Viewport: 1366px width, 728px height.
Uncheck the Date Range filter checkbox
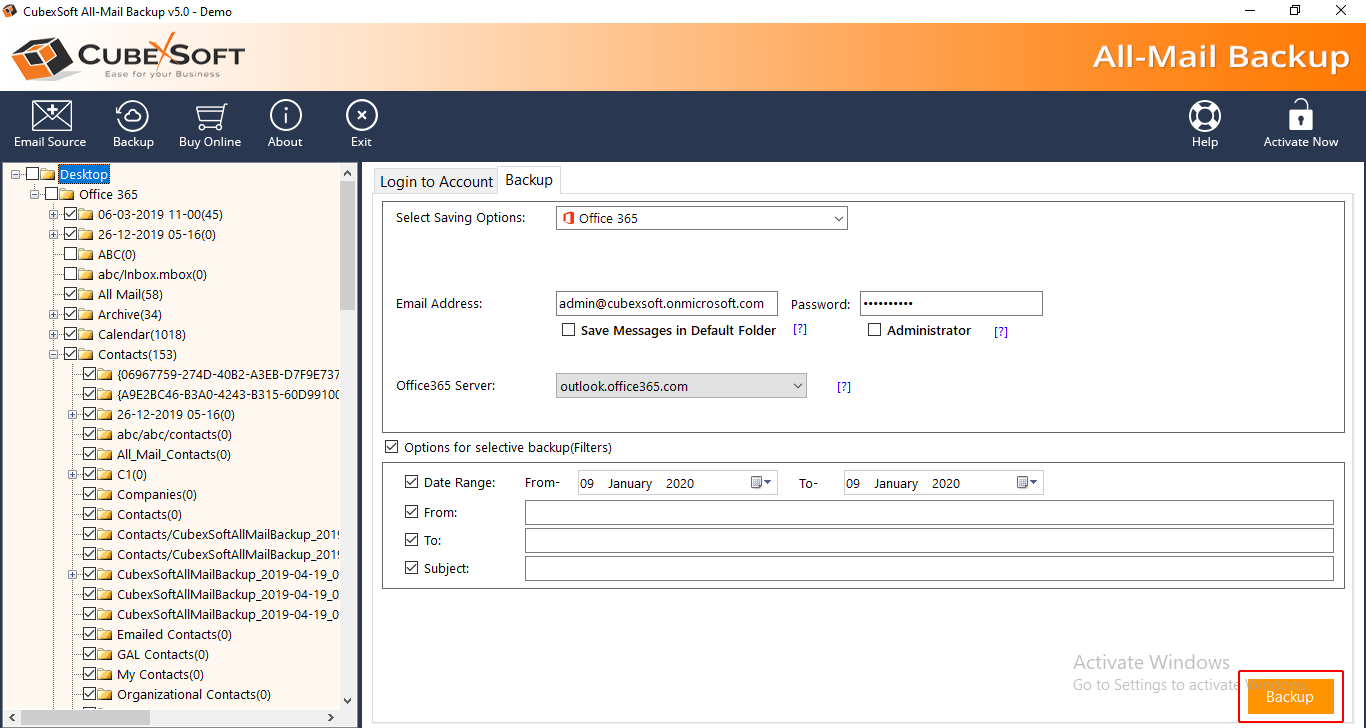[x=411, y=482]
